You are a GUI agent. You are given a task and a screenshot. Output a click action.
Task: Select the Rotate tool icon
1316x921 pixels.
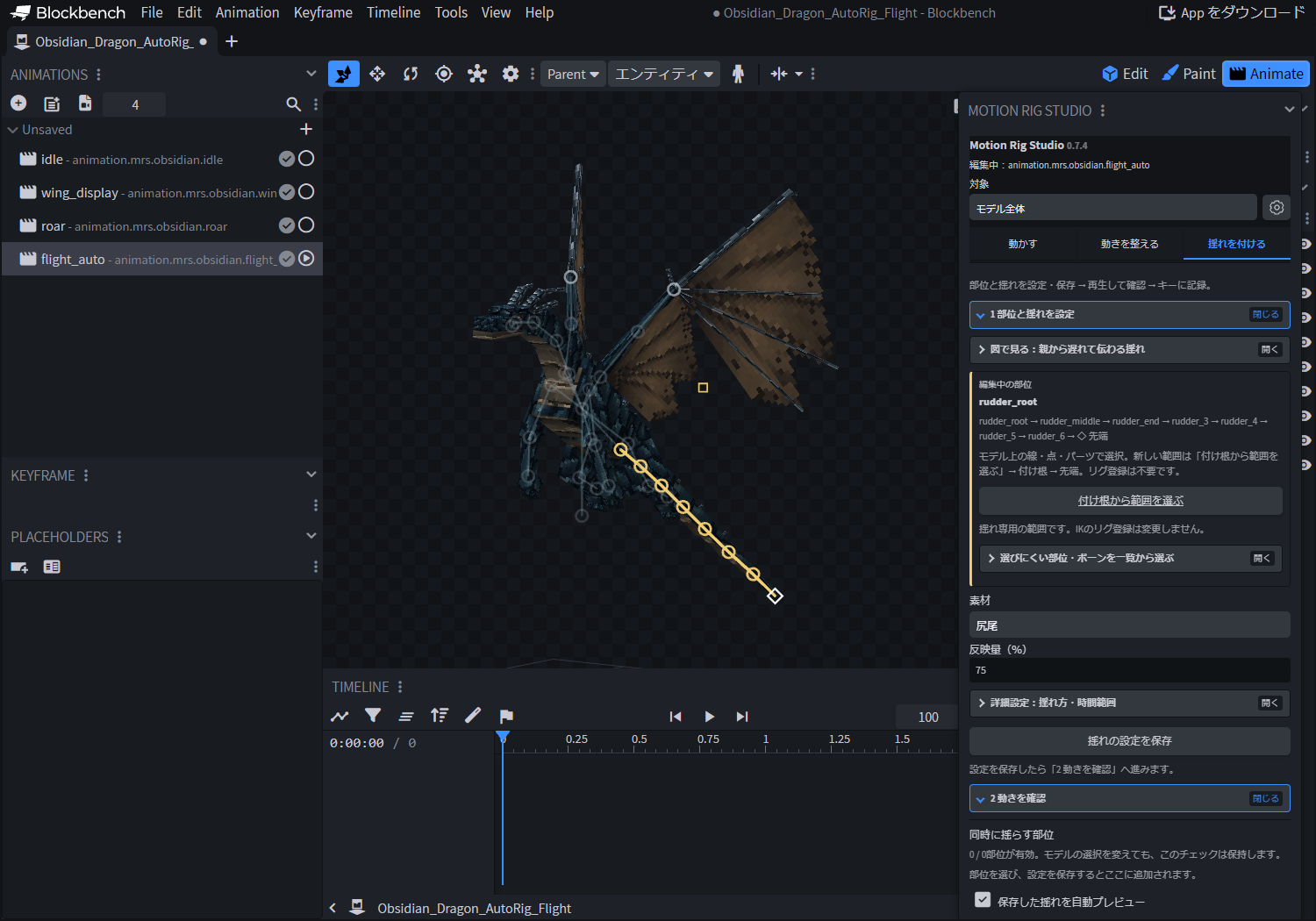pos(411,74)
